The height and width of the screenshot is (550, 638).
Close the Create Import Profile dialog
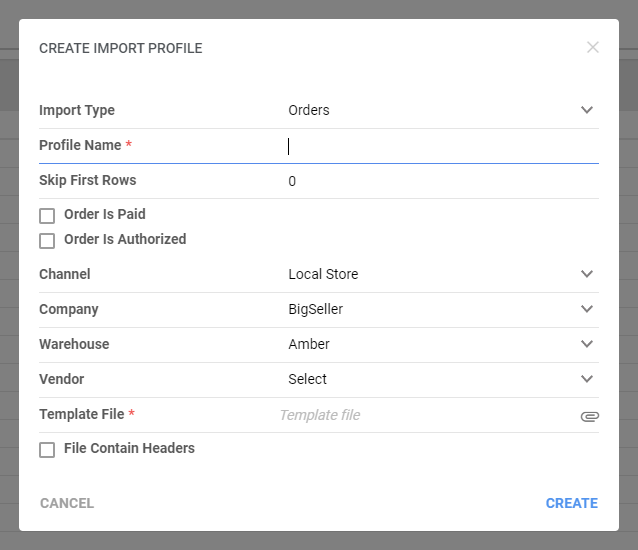click(x=592, y=47)
